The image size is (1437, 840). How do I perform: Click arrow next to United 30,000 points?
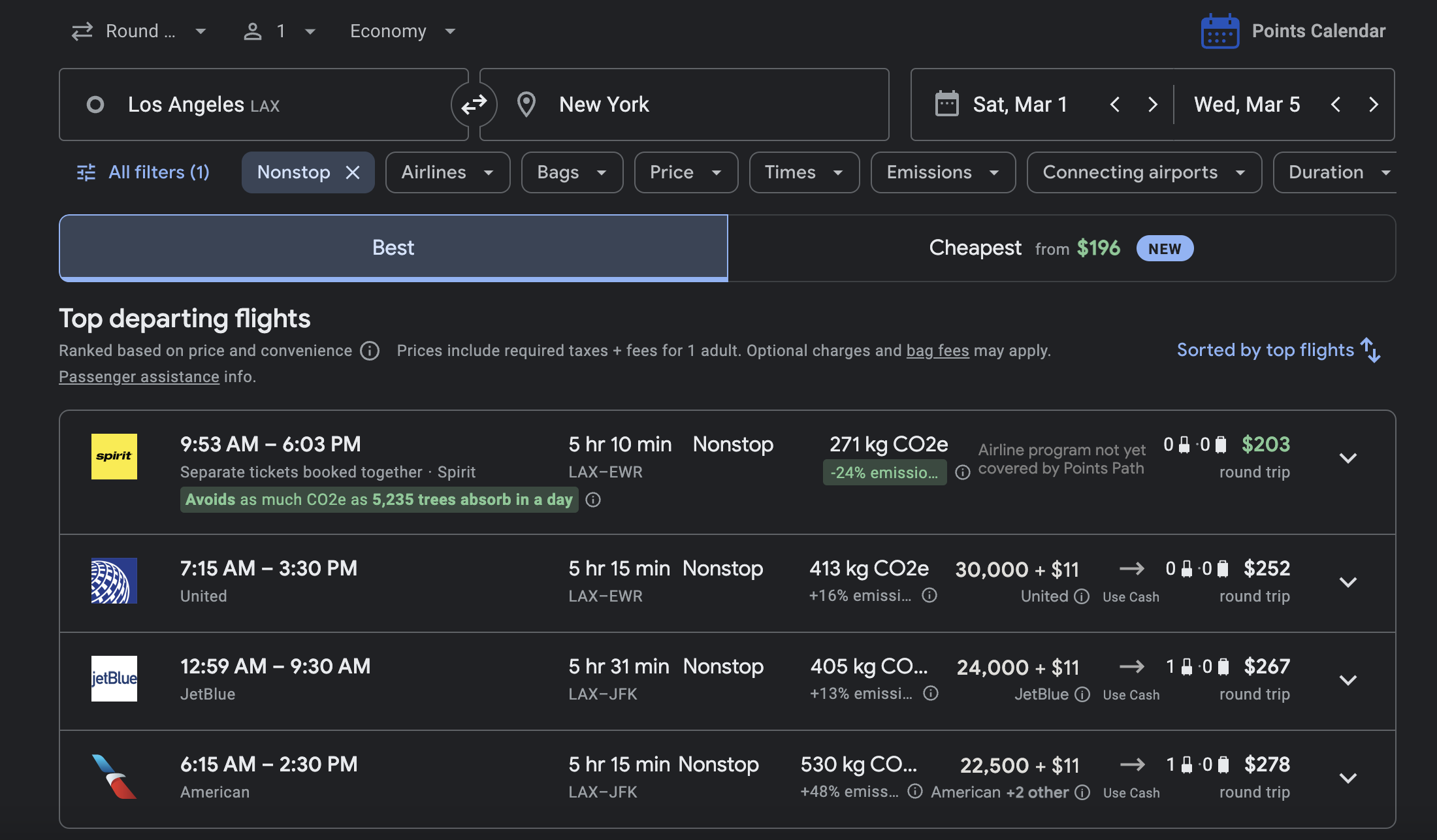[1132, 568]
